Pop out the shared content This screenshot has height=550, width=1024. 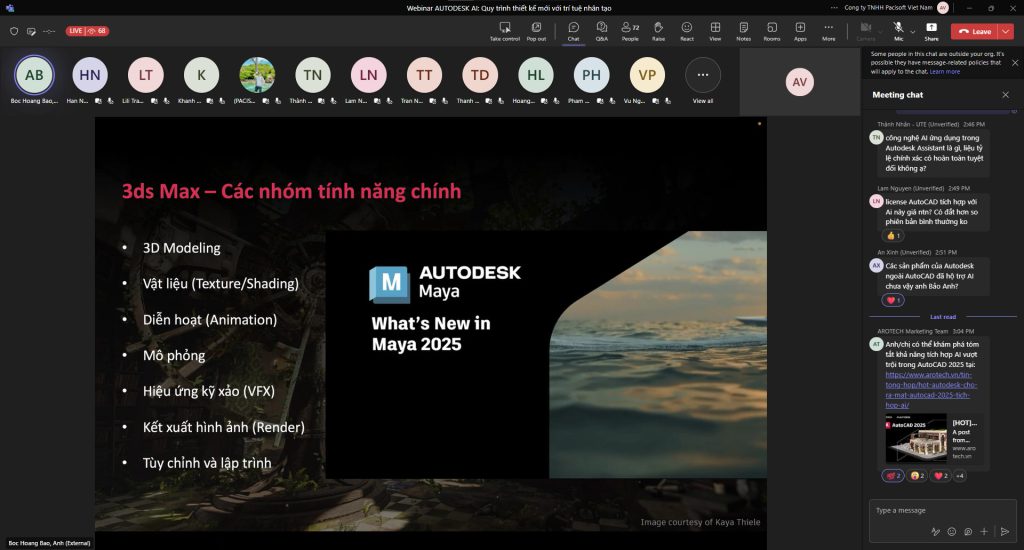[x=536, y=31]
